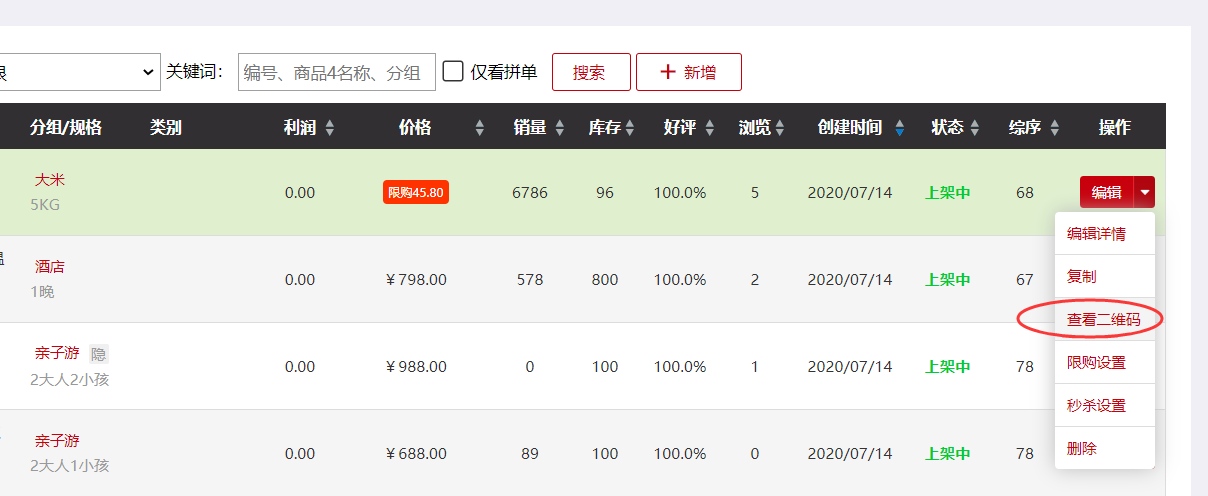Sort by 利润 column arrows

330,128
